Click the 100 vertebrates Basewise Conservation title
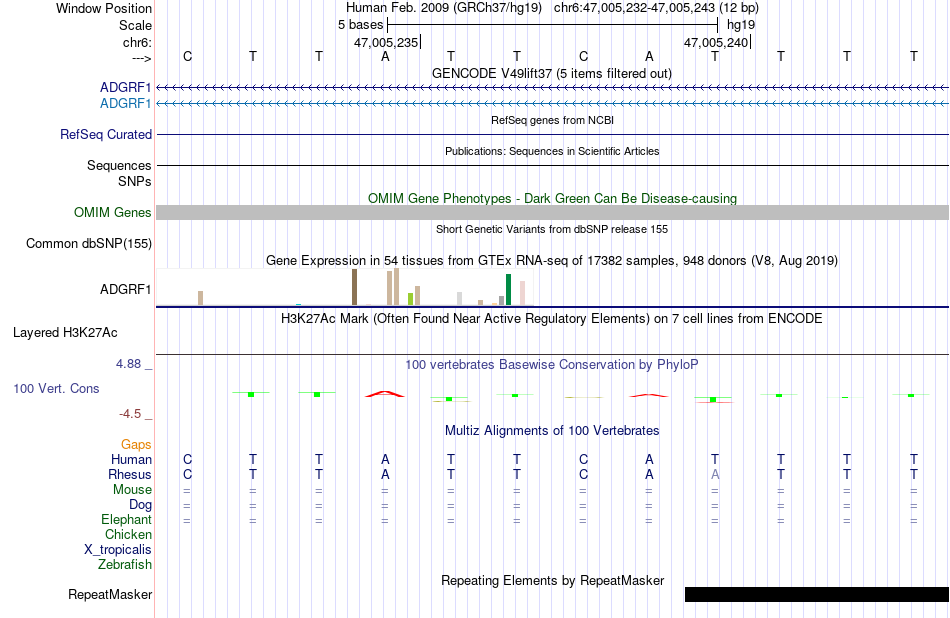 coord(552,365)
